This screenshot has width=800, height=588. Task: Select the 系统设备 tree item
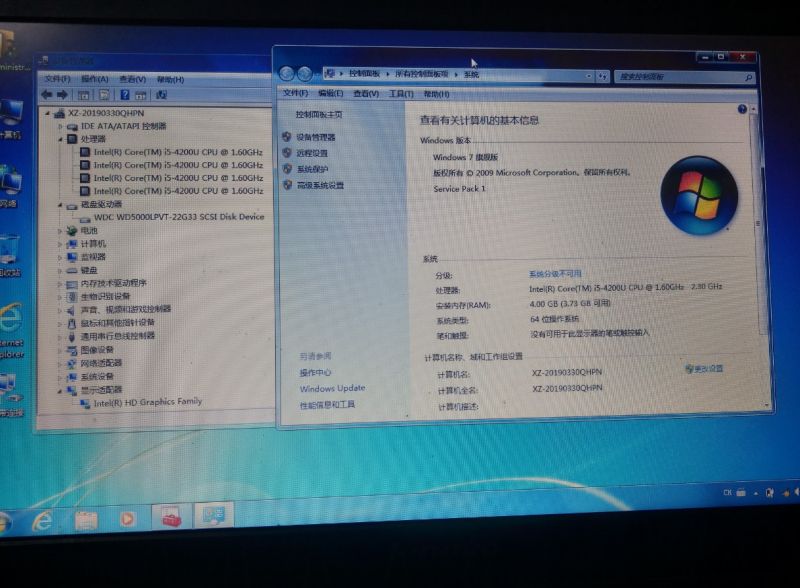click(97, 377)
